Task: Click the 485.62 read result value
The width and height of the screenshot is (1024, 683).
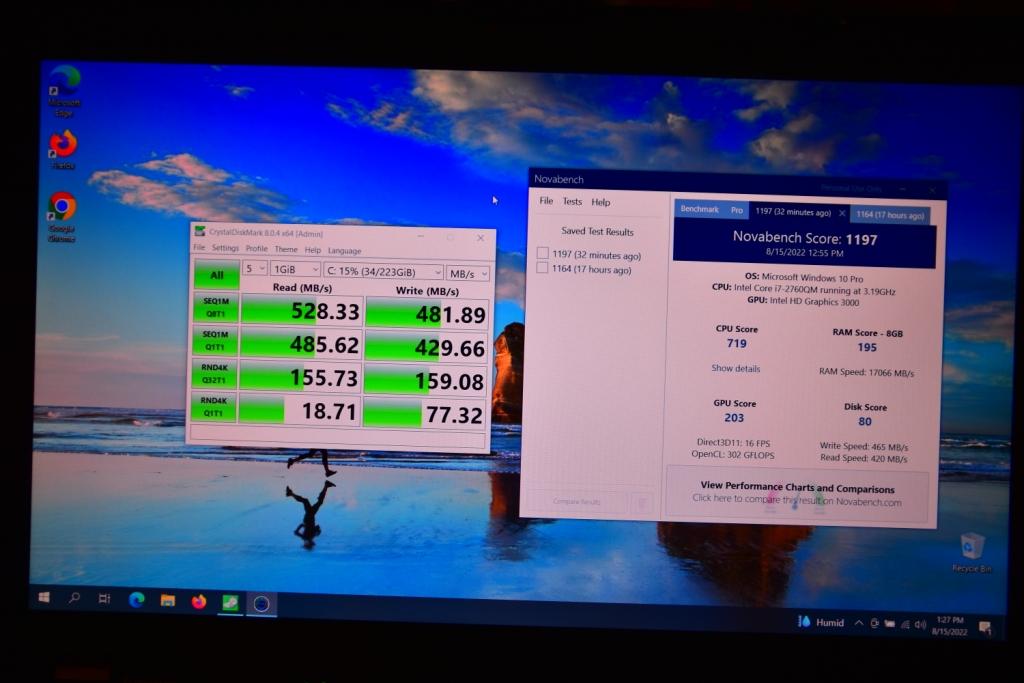Action: point(325,344)
